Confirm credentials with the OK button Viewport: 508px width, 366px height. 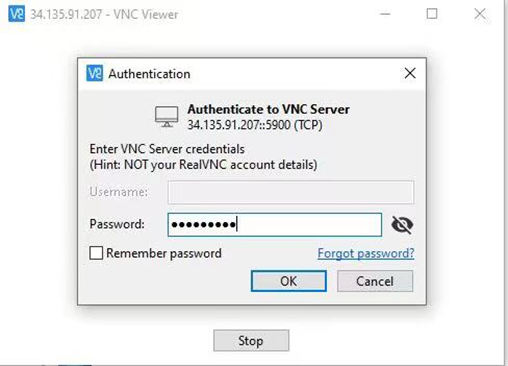(289, 281)
